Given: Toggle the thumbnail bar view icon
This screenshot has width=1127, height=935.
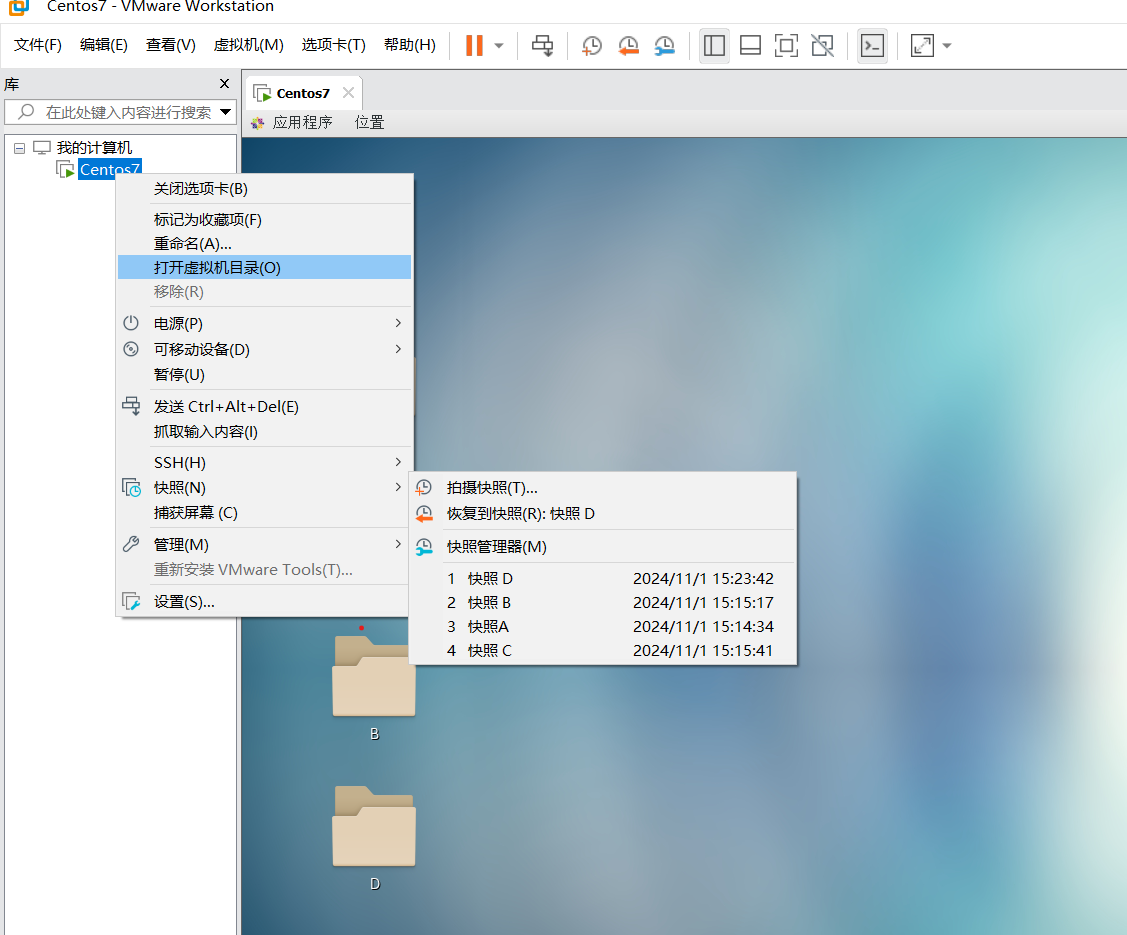Looking at the screenshot, I should (x=750, y=46).
